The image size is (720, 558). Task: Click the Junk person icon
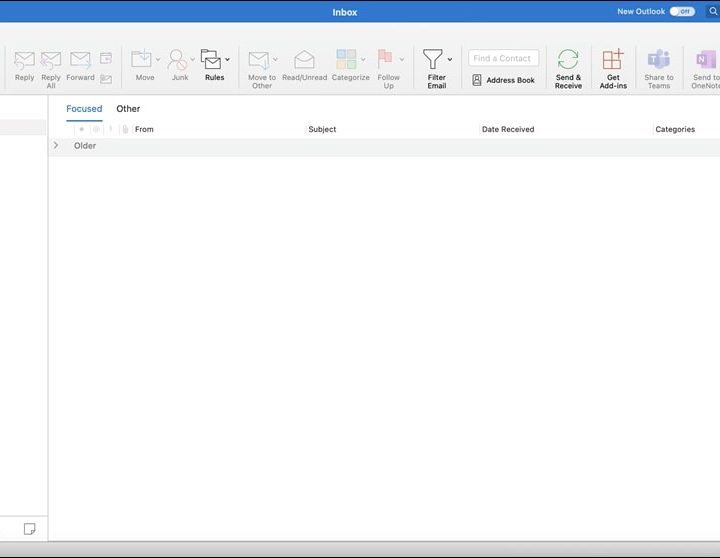pyautogui.click(x=178, y=60)
